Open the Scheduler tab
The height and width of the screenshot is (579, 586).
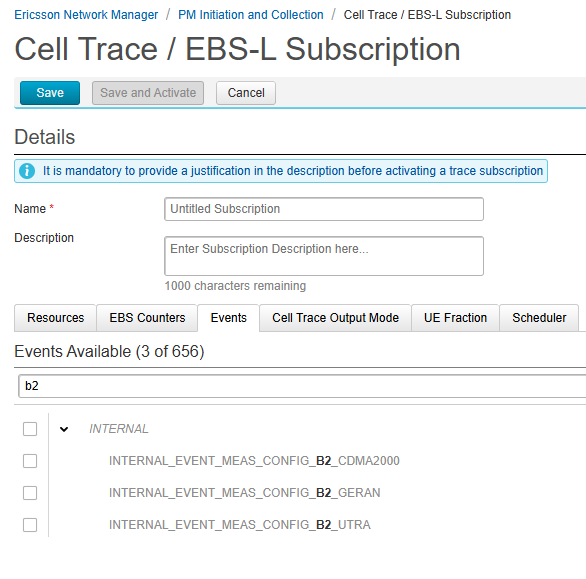pos(539,318)
